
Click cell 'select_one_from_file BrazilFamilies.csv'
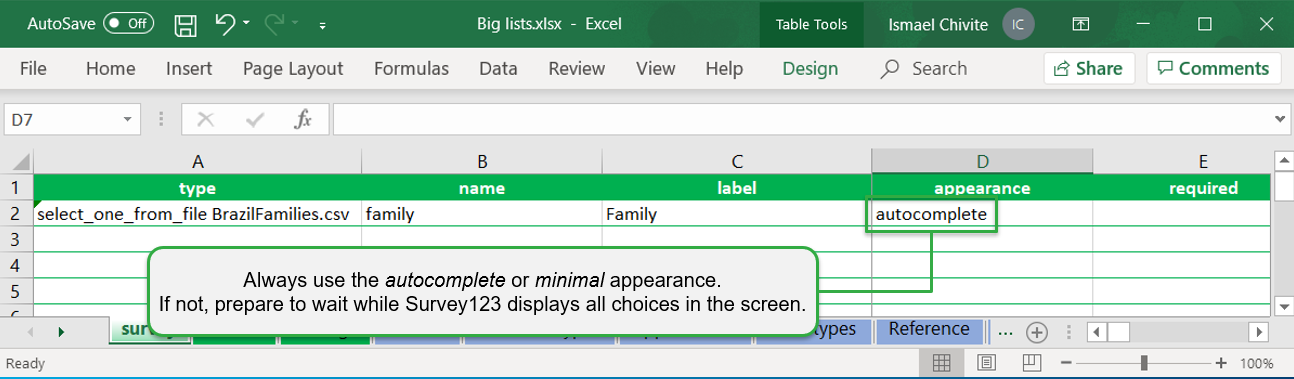tap(198, 214)
